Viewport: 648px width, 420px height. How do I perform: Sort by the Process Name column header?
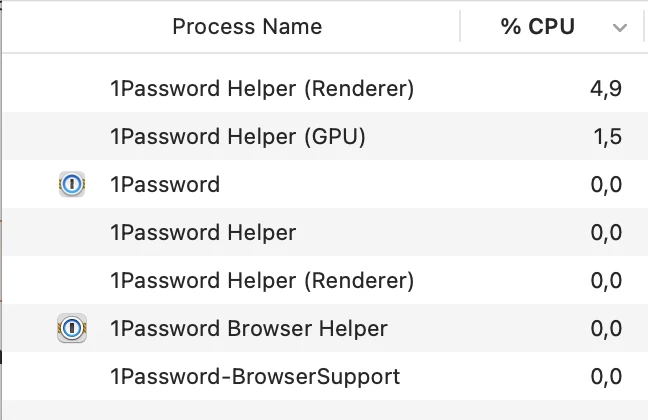tap(247, 27)
